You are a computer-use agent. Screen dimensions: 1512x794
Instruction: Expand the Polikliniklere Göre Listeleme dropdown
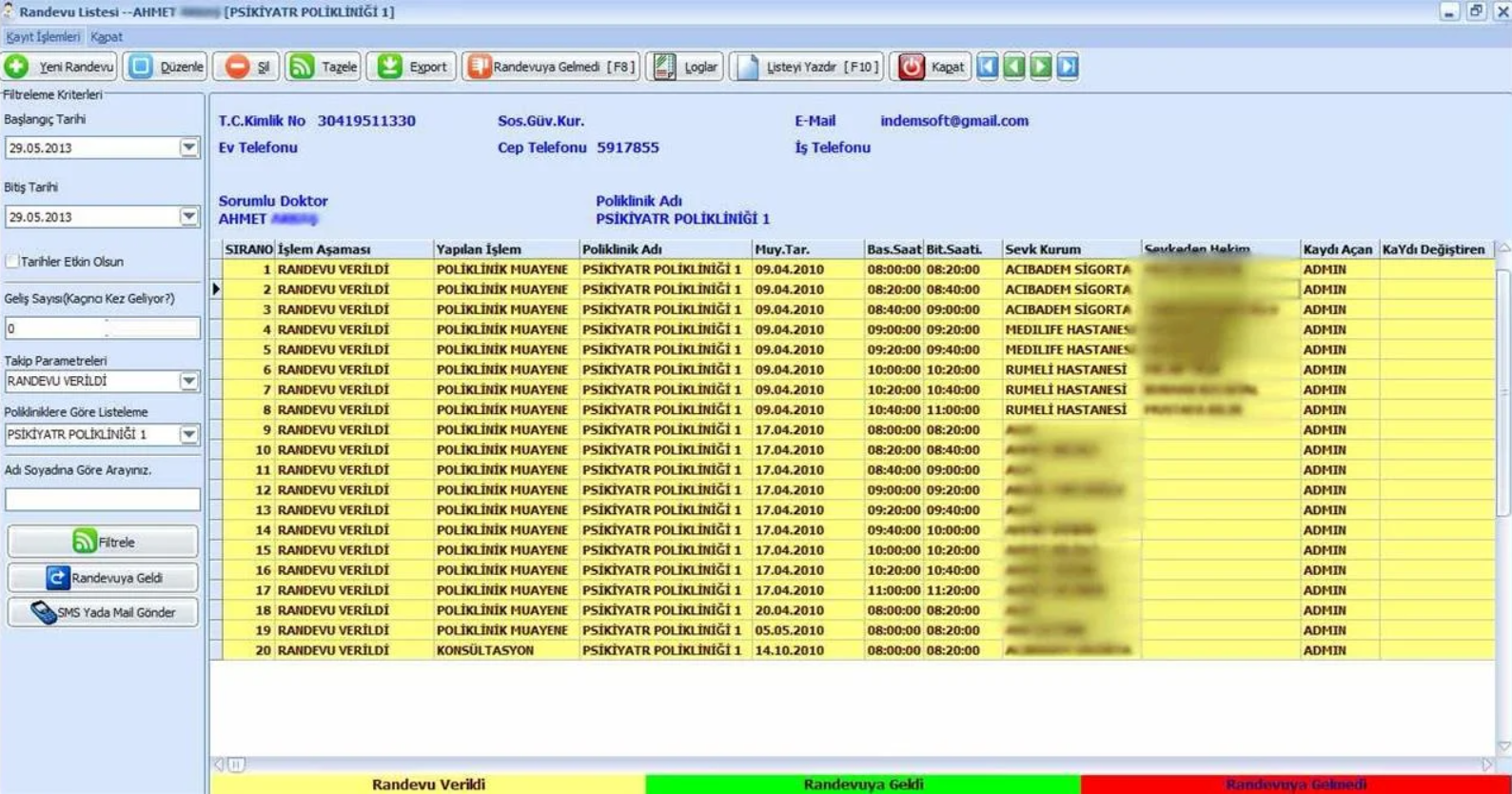188,434
